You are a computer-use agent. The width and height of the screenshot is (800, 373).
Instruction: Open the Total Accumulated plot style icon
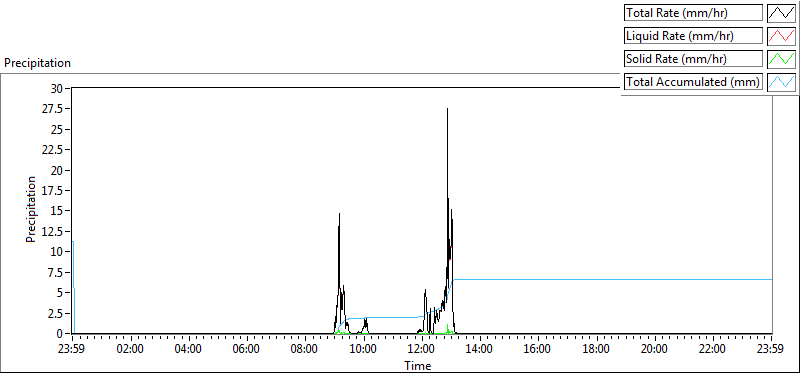coord(782,82)
